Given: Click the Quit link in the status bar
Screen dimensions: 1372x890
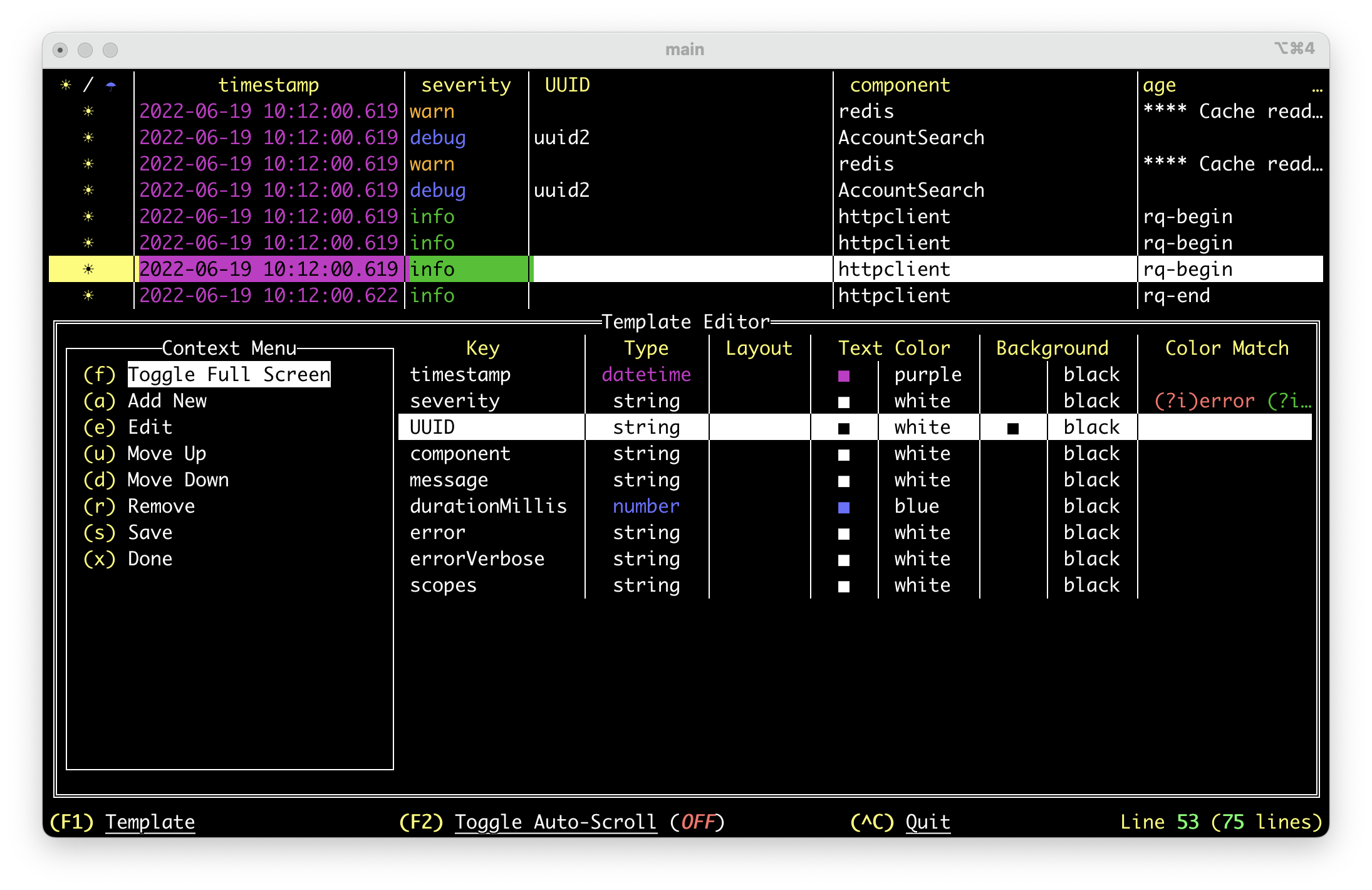Looking at the screenshot, I should (x=927, y=822).
